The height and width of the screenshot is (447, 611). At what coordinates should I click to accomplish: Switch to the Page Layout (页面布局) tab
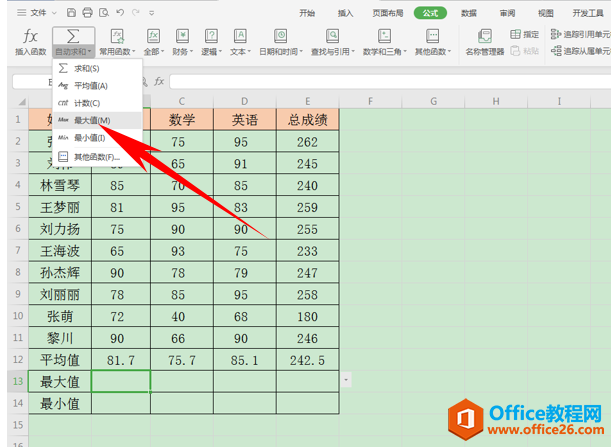tap(388, 13)
